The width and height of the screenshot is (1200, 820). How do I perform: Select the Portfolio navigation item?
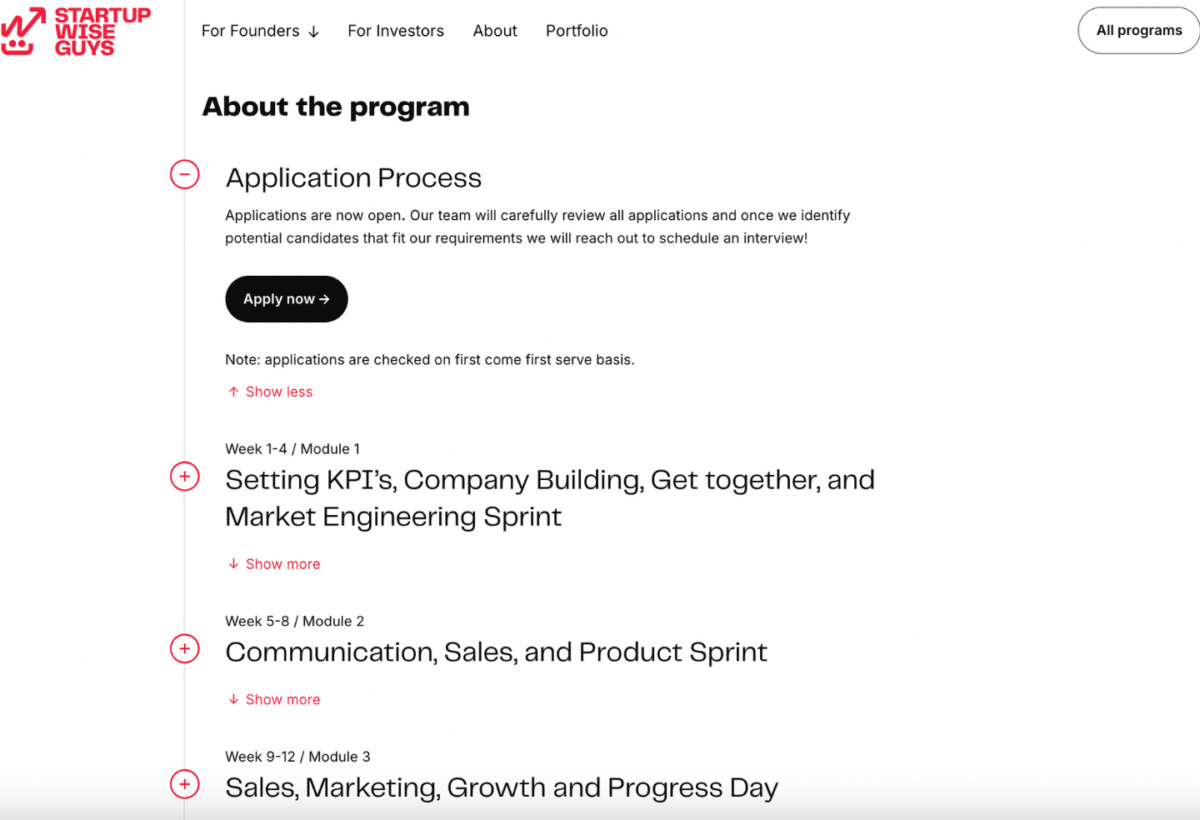coord(576,31)
